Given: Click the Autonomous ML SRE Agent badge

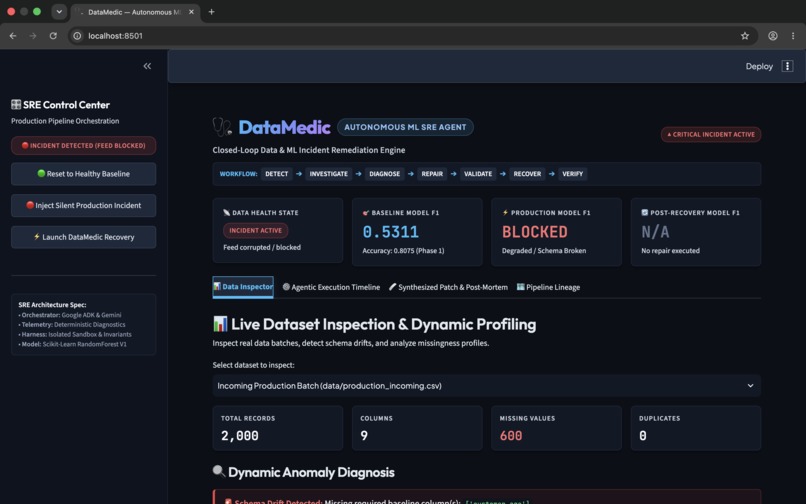Looking at the screenshot, I should 405,127.
